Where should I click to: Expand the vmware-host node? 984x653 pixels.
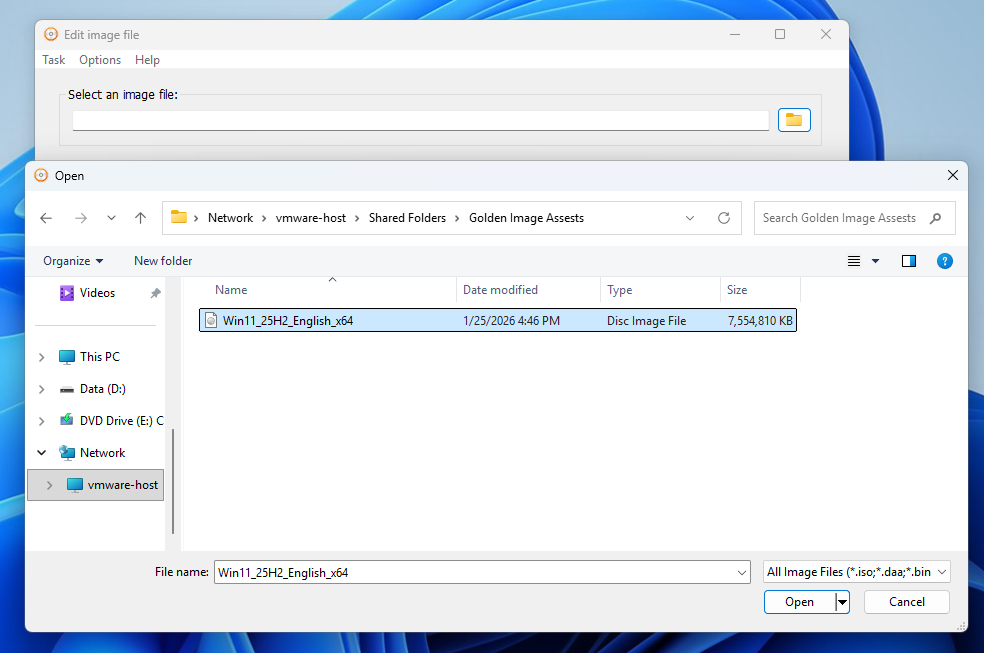tap(49, 485)
